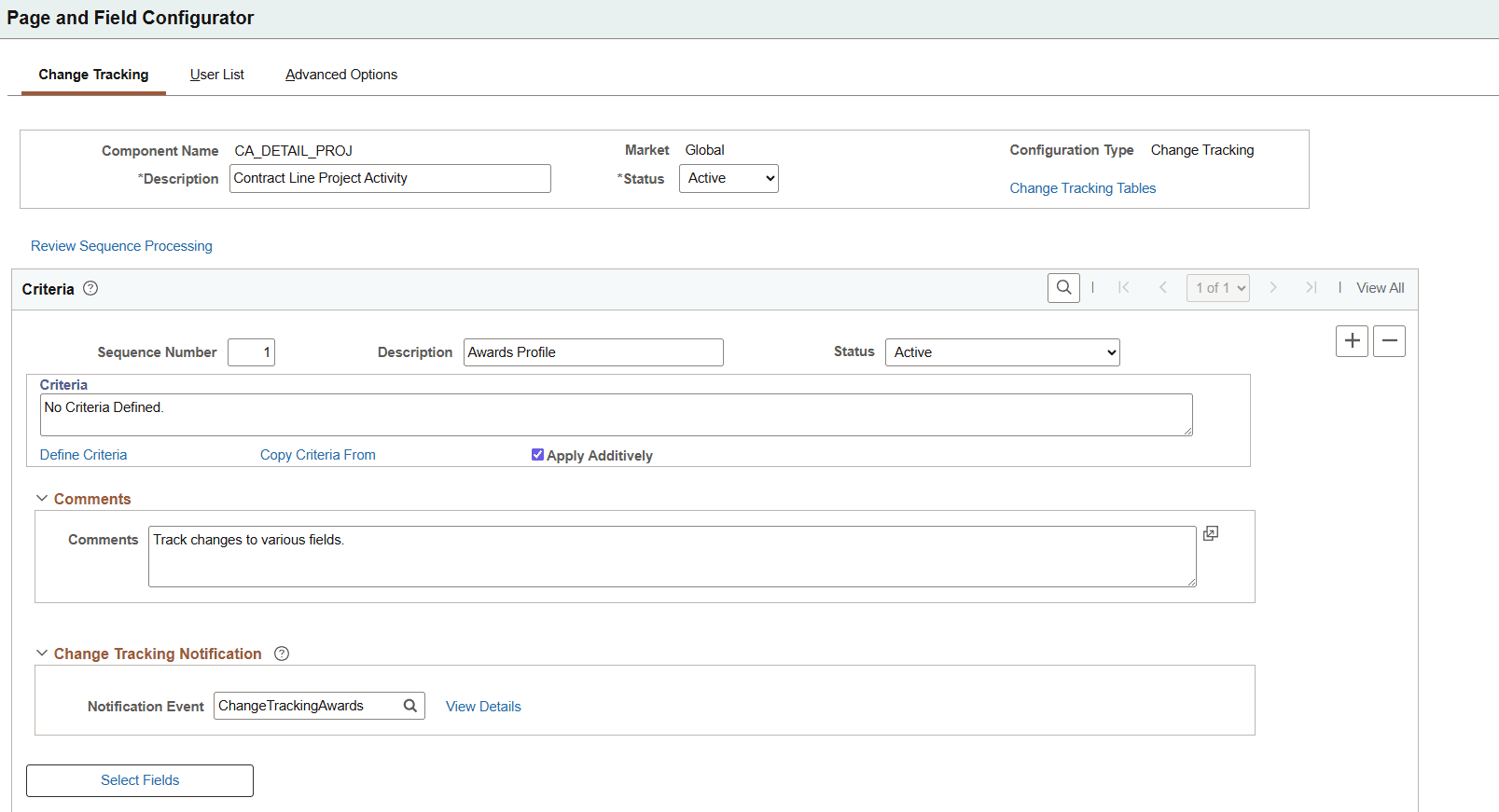This screenshot has width=1499, height=812.
Task: Click the Copy Criteria From link
Action: click(x=318, y=455)
